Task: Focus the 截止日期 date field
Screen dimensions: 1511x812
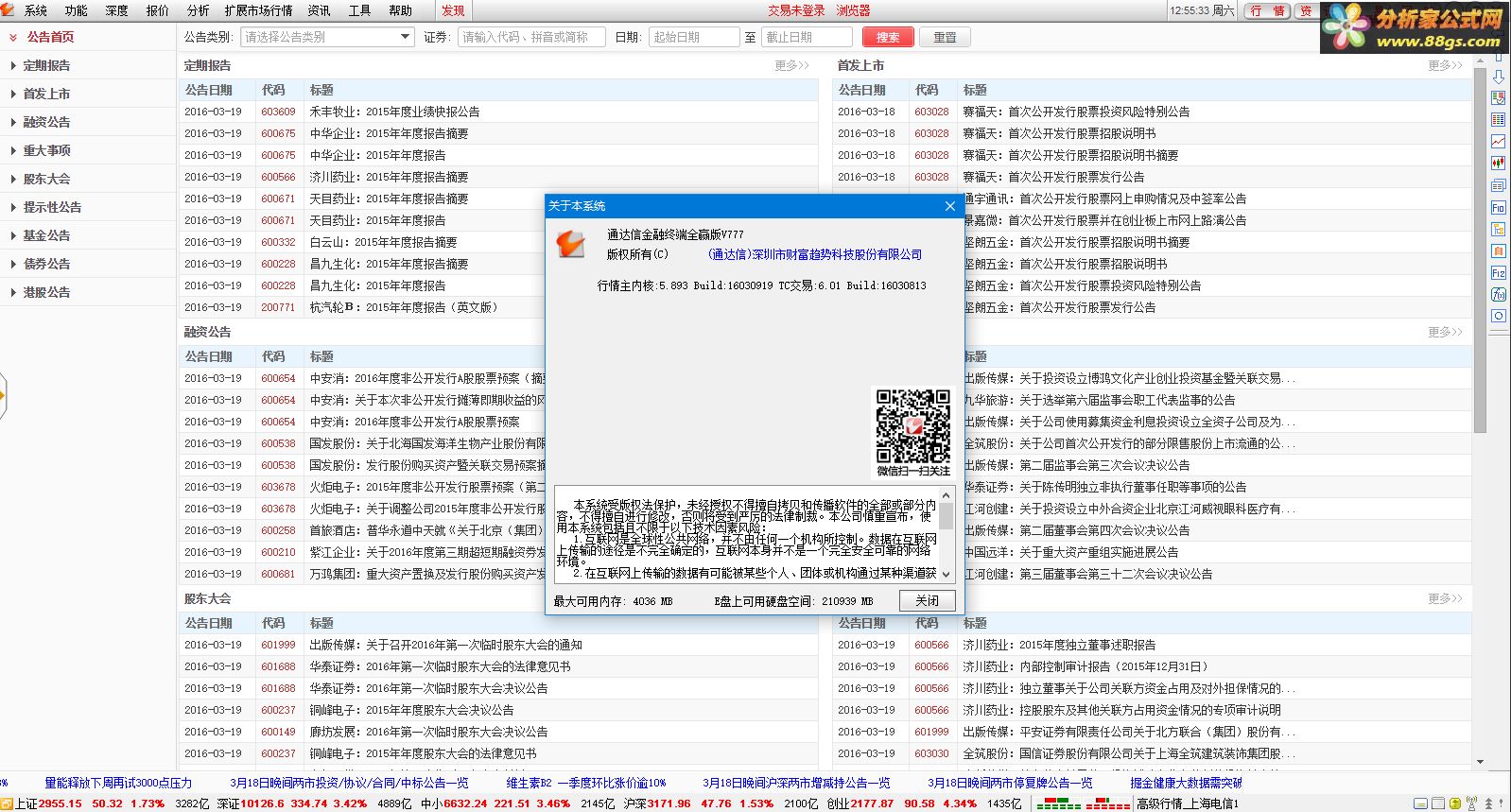Action: [807, 37]
